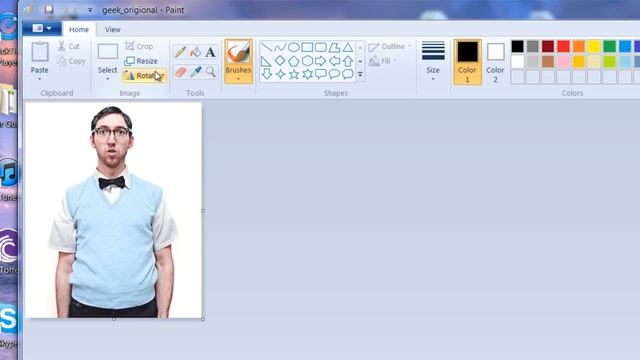Choose the Hexagon shape
Image resolution: width=640 pixels, height=360 pixels.
pyautogui.click(x=307, y=61)
